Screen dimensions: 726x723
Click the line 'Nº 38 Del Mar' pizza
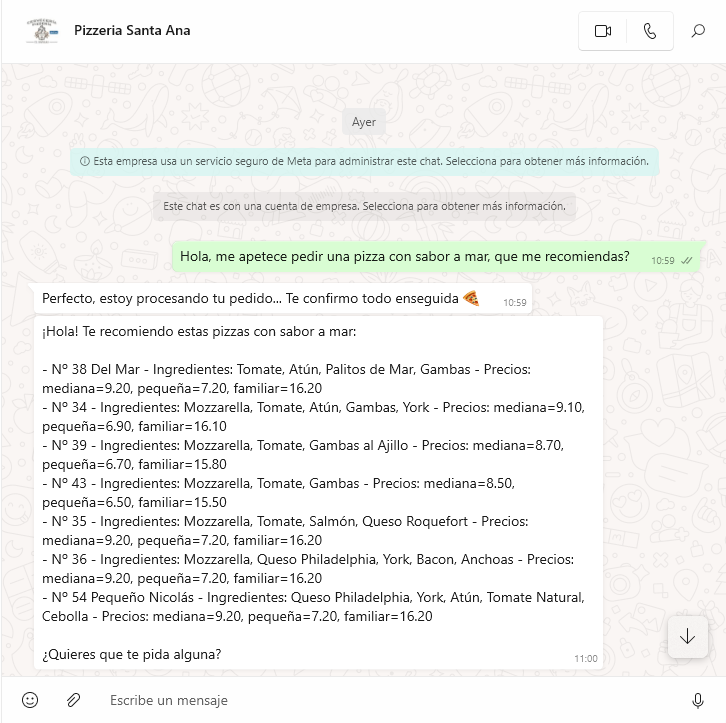pyautogui.click(x=286, y=379)
